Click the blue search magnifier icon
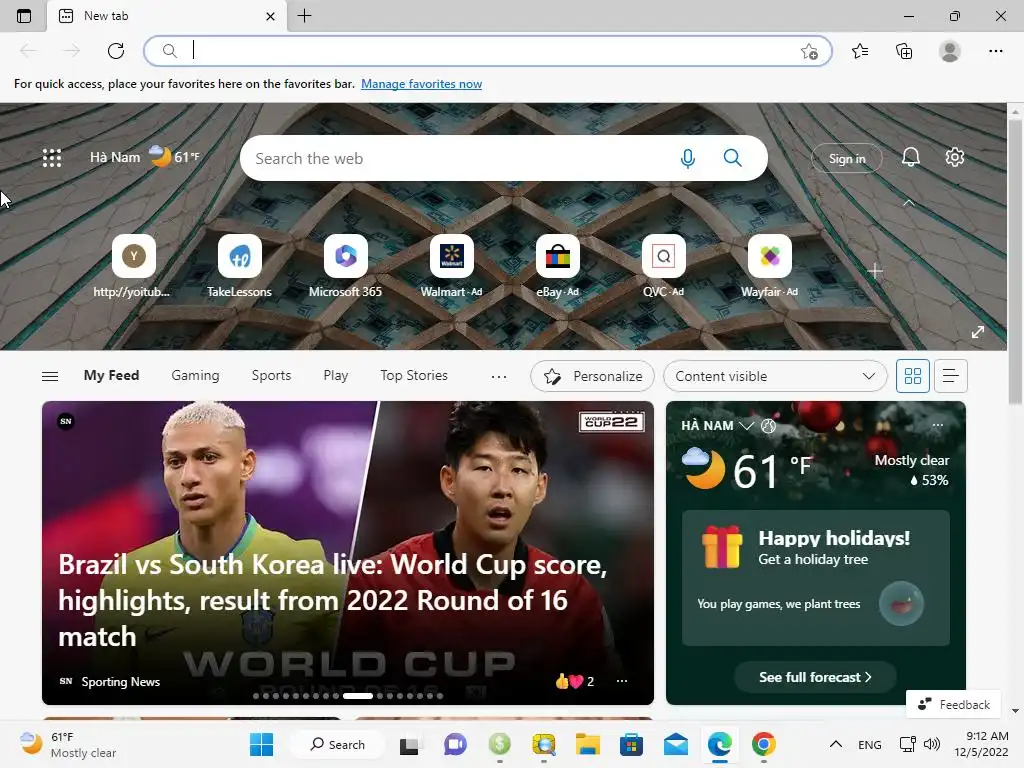Screen dimensions: 1024x768 (x=733, y=158)
